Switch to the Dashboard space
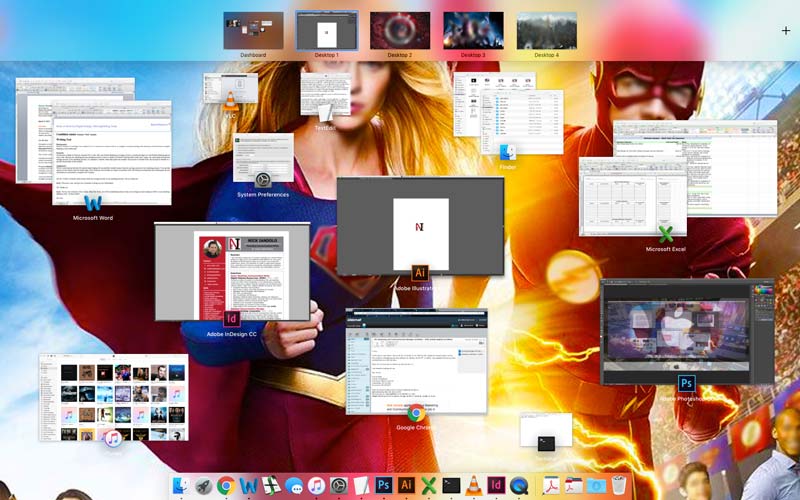Image resolution: width=800 pixels, height=500 pixels. 254,31
